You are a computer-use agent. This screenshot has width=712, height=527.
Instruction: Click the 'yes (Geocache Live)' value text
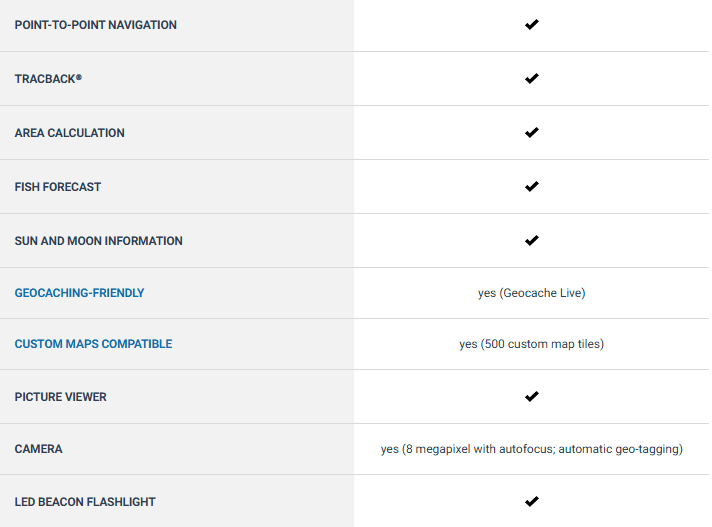(x=531, y=293)
